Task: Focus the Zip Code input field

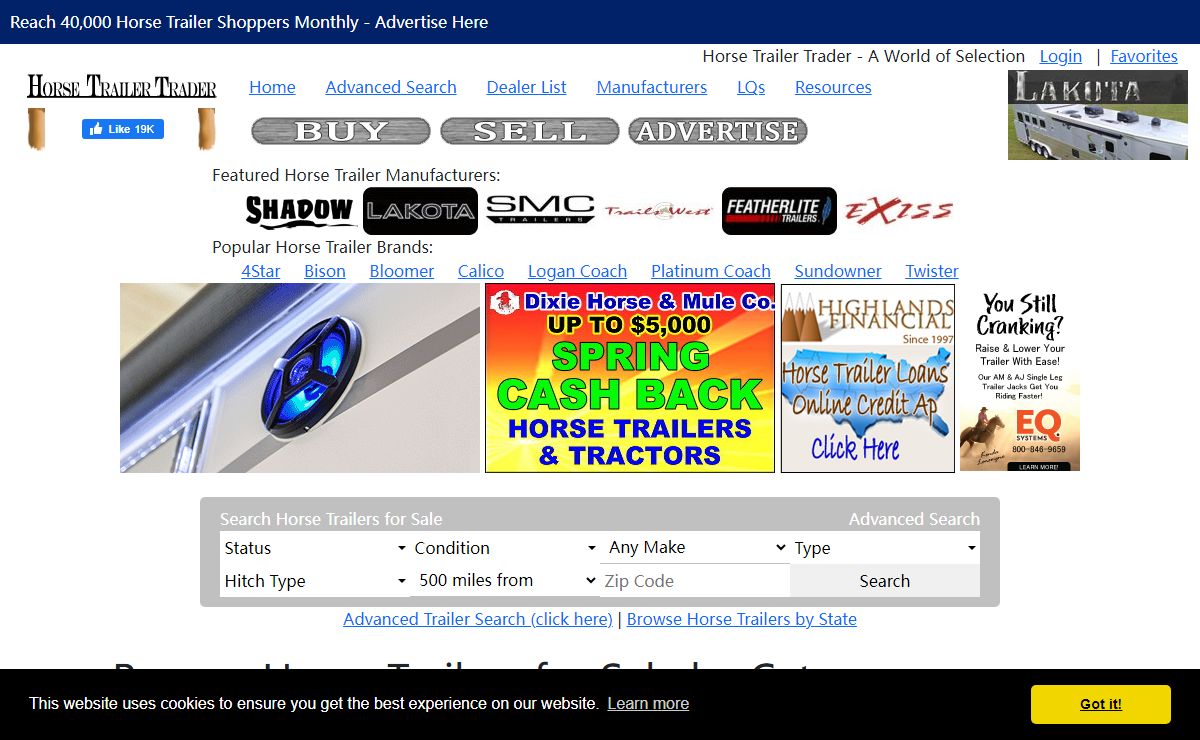Action: click(x=695, y=581)
